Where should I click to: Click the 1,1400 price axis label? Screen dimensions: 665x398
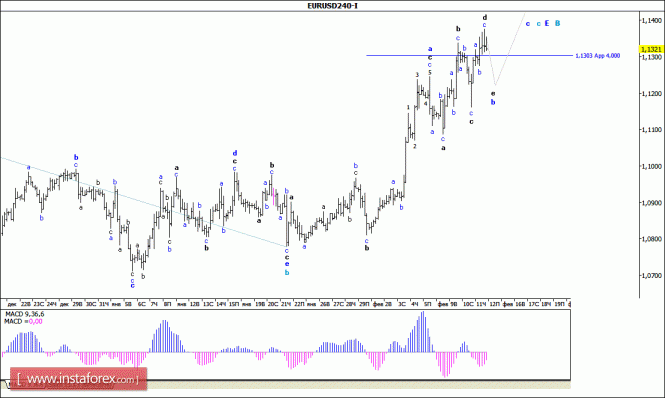click(x=651, y=20)
